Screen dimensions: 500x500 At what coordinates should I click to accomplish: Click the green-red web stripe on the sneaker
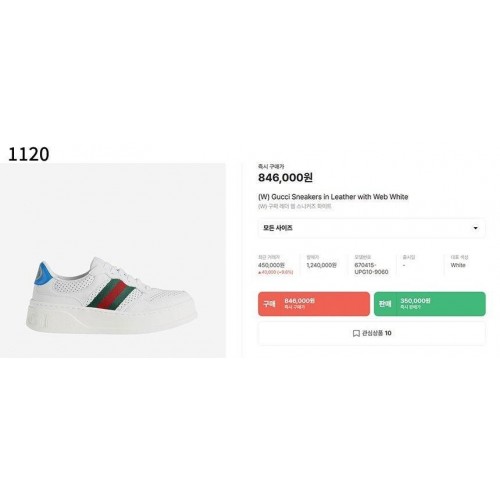tap(111, 293)
